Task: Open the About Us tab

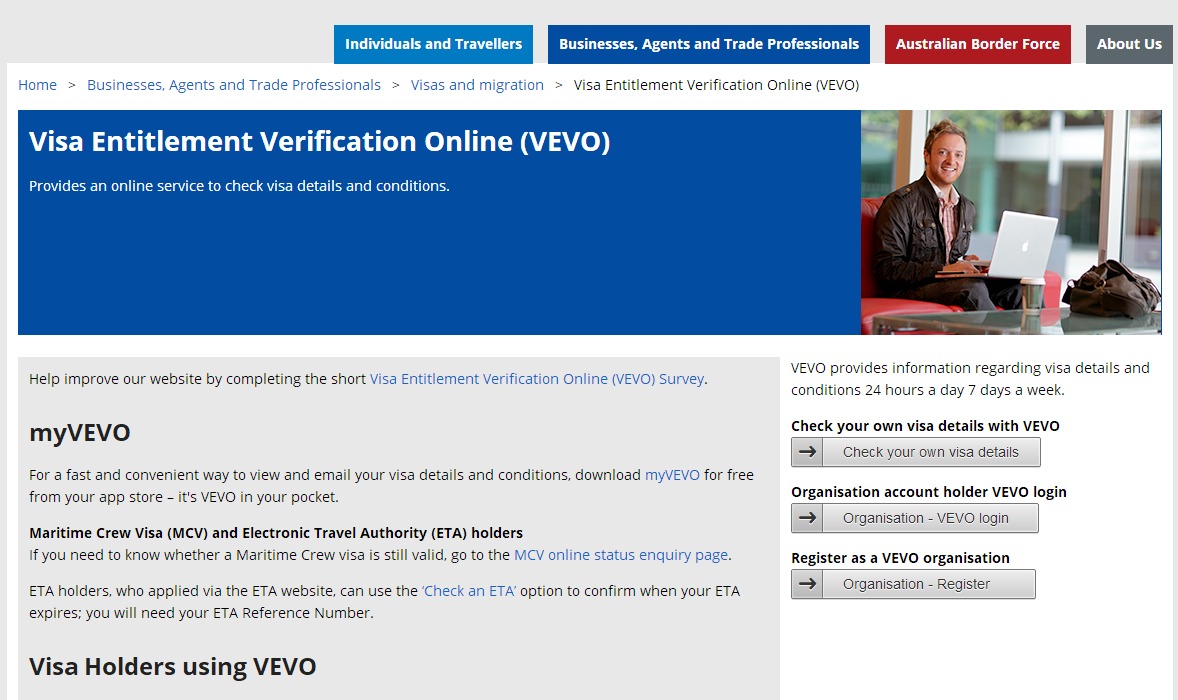Action: point(1128,44)
